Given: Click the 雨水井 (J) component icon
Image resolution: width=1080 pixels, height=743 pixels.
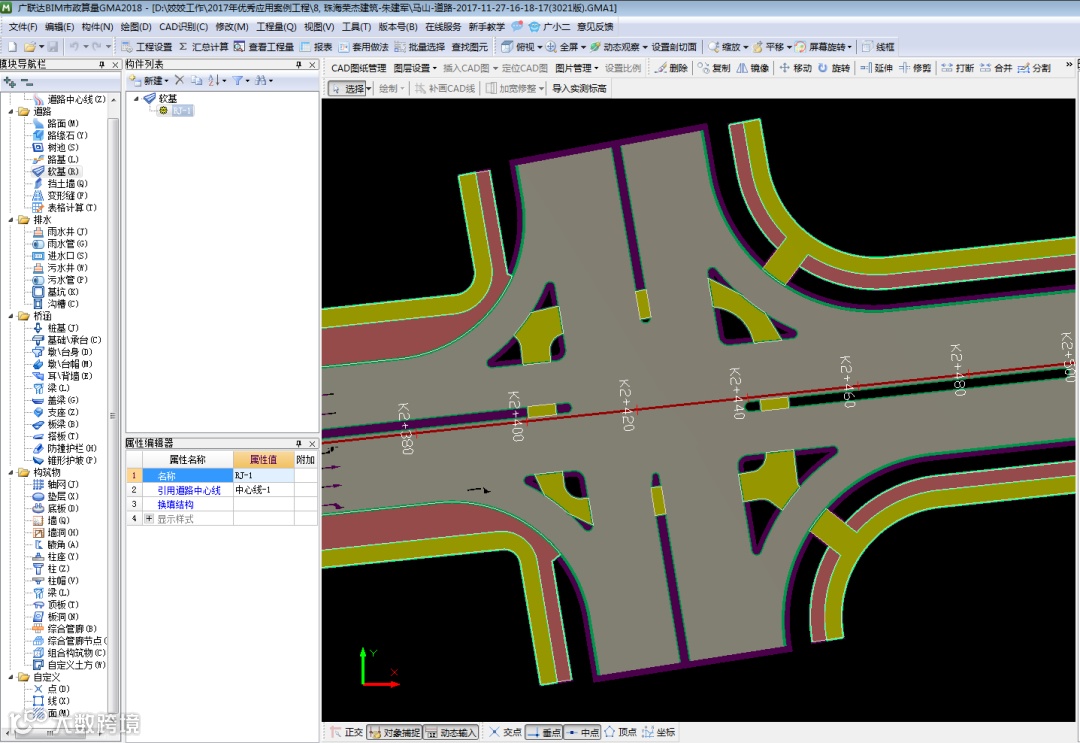Looking at the screenshot, I should tap(38, 232).
